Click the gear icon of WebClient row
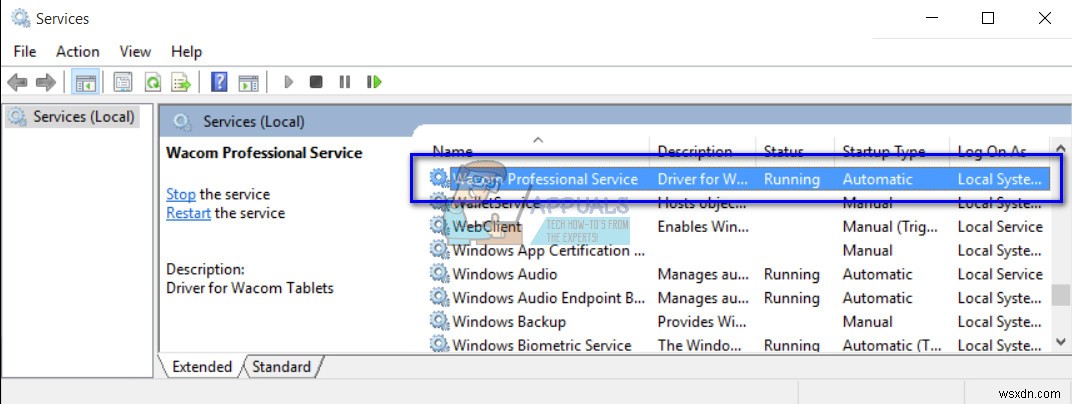This screenshot has height=404, width=1072. (x=439, y=226)
